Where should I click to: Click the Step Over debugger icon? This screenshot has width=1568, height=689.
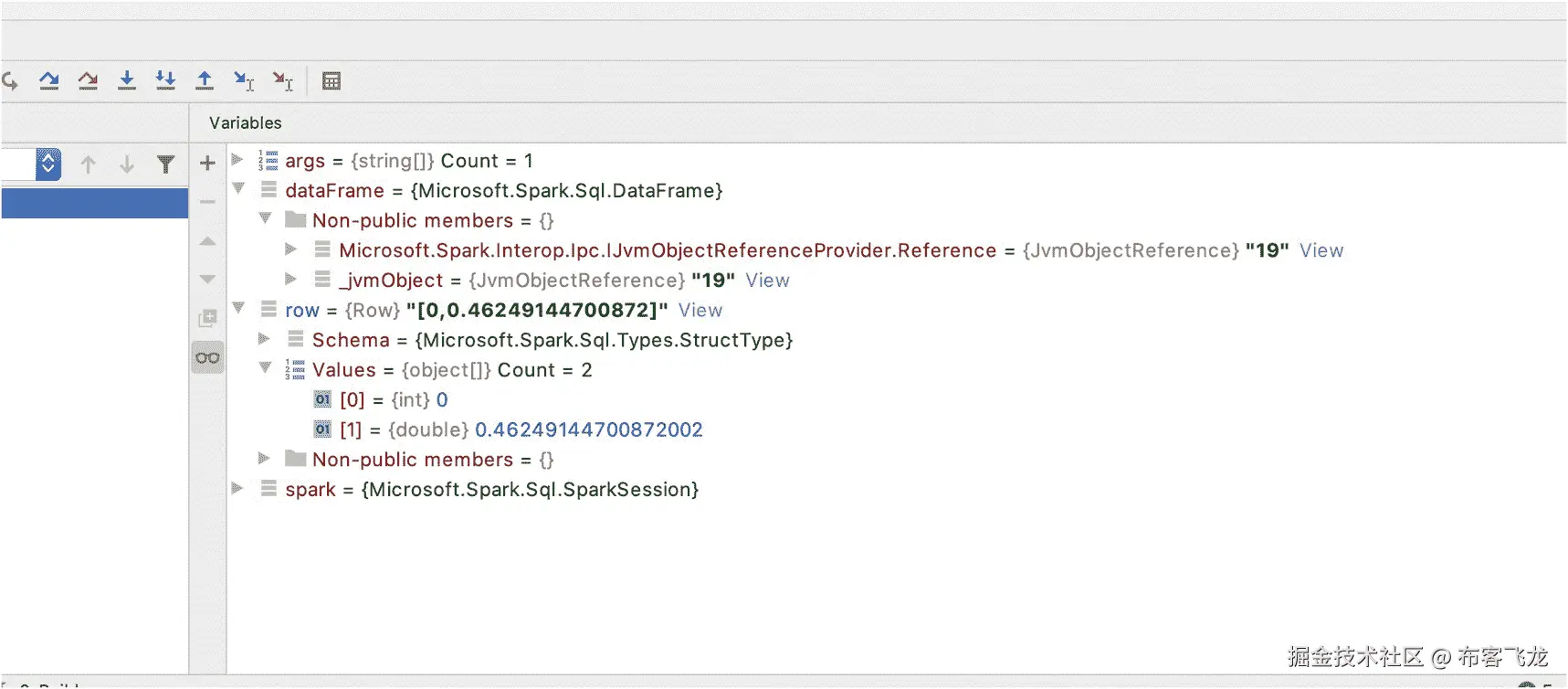(49, 81)
